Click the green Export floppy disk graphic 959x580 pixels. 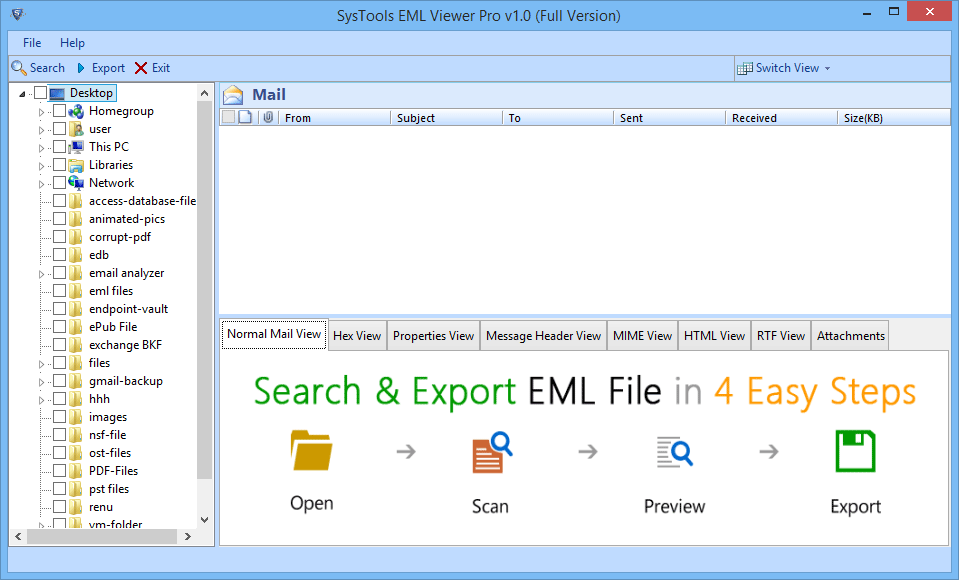click(x=856, y=452)
